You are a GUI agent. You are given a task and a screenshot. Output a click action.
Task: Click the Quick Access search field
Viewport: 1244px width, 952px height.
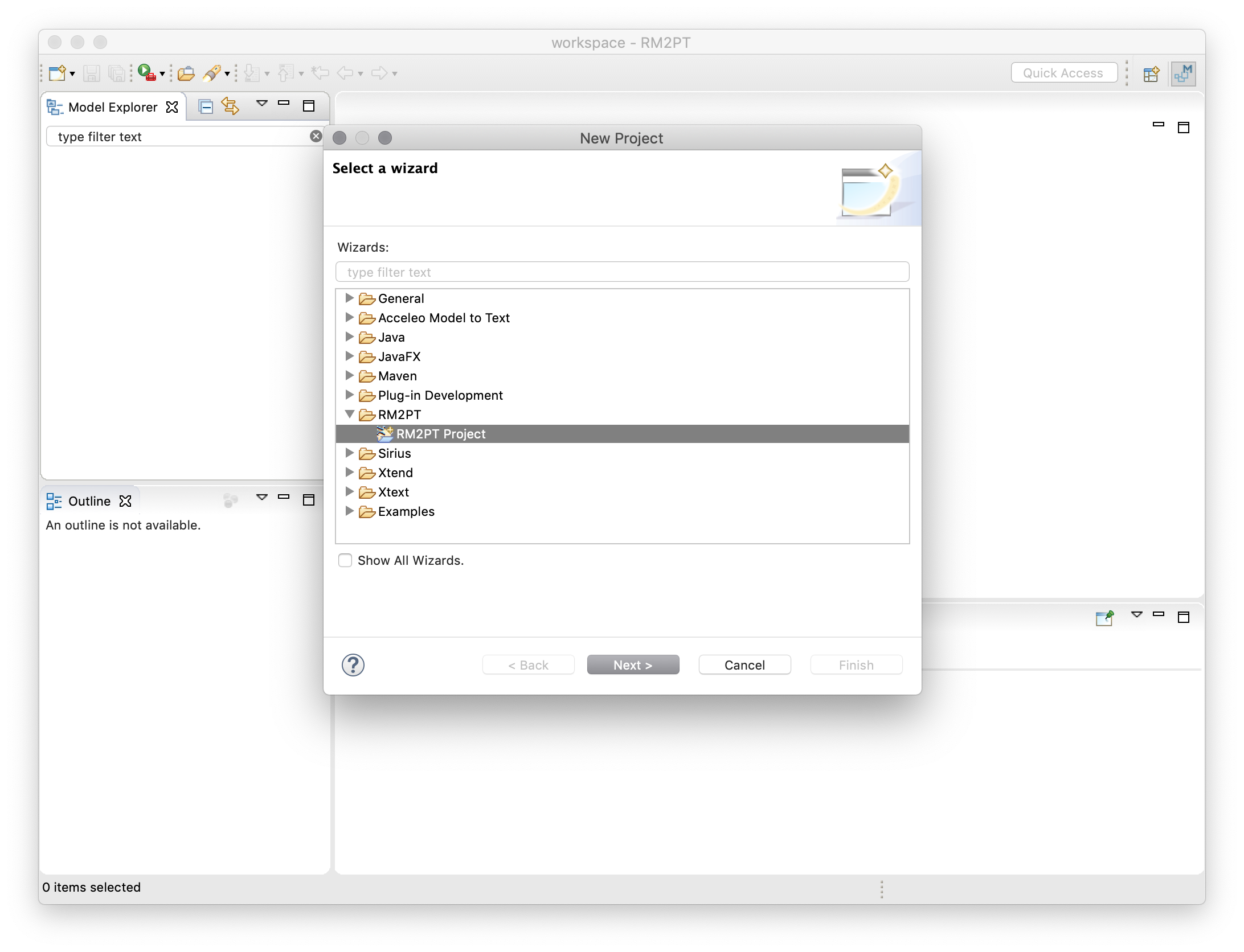1064,73
